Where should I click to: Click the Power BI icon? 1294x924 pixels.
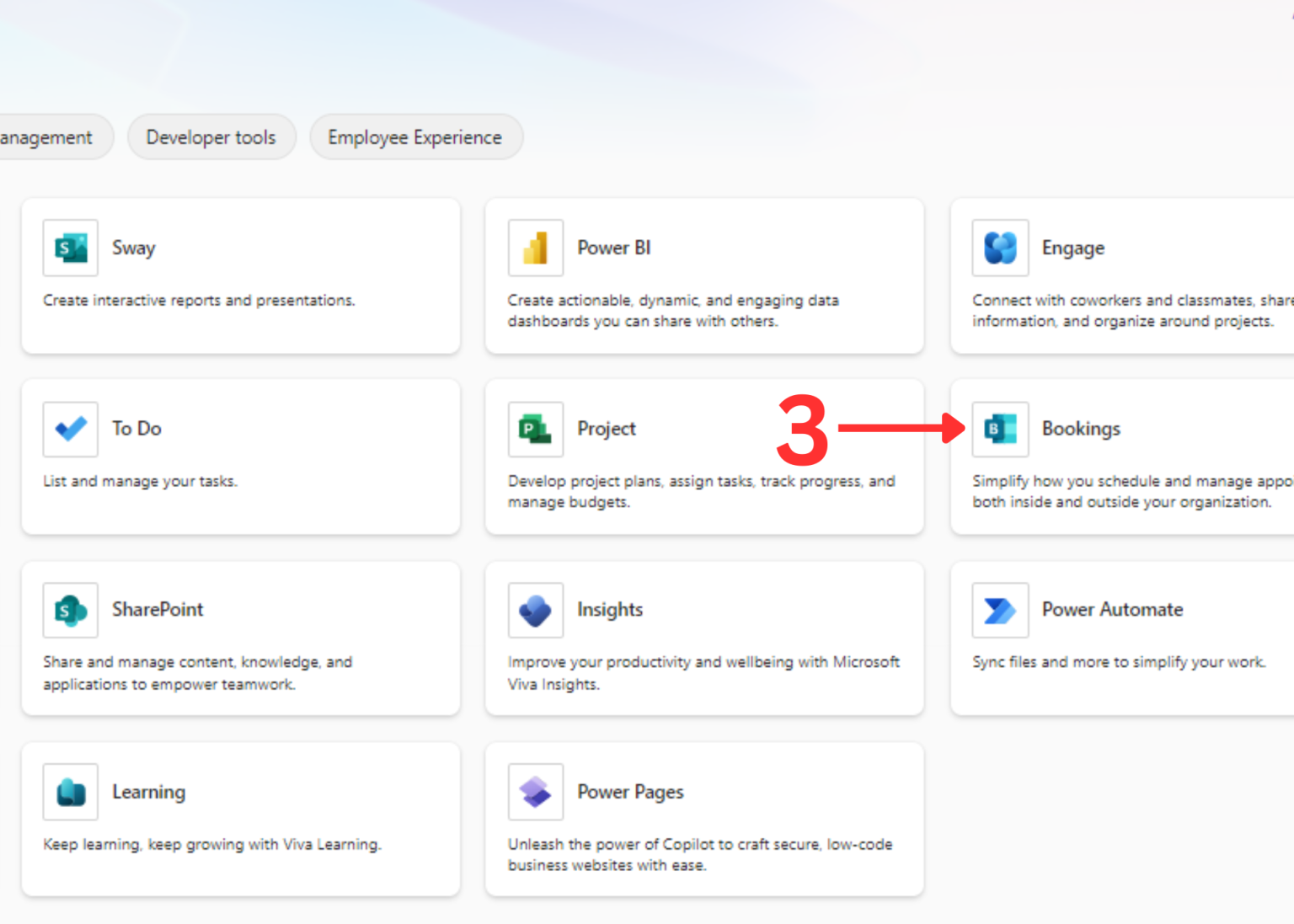pos(535,248)
